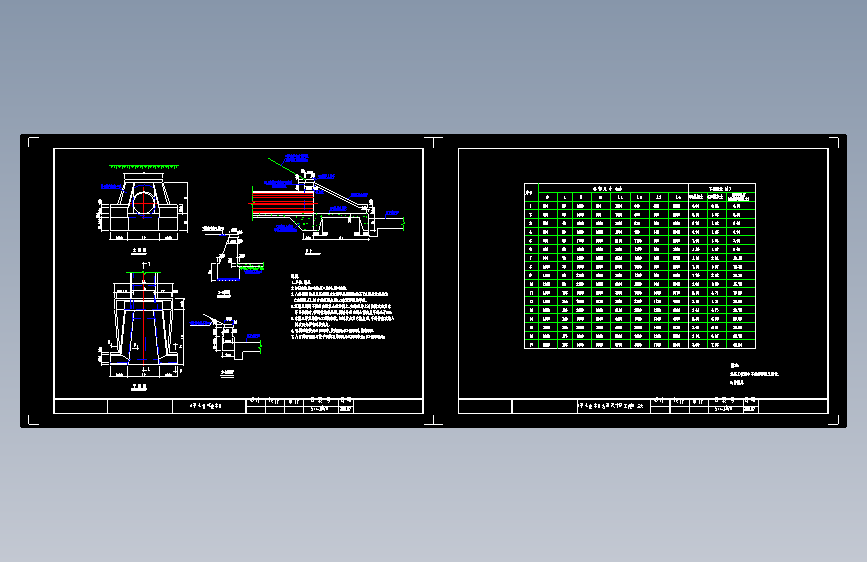Click the title block of the right sheet

click(x=643, y=406)
